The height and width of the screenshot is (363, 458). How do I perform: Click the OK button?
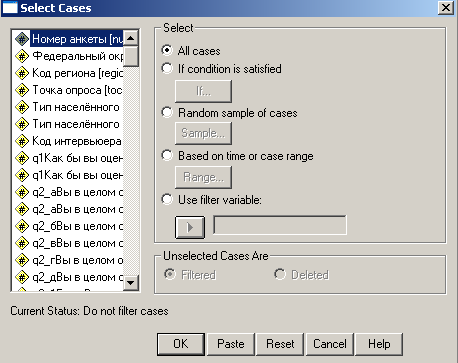coord(181,344)
